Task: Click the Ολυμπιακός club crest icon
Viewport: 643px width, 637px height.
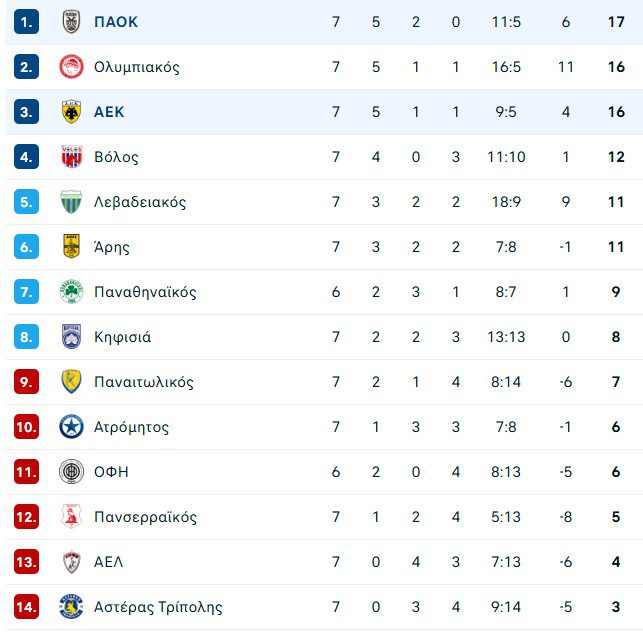Action: click(x=70, y=67)
